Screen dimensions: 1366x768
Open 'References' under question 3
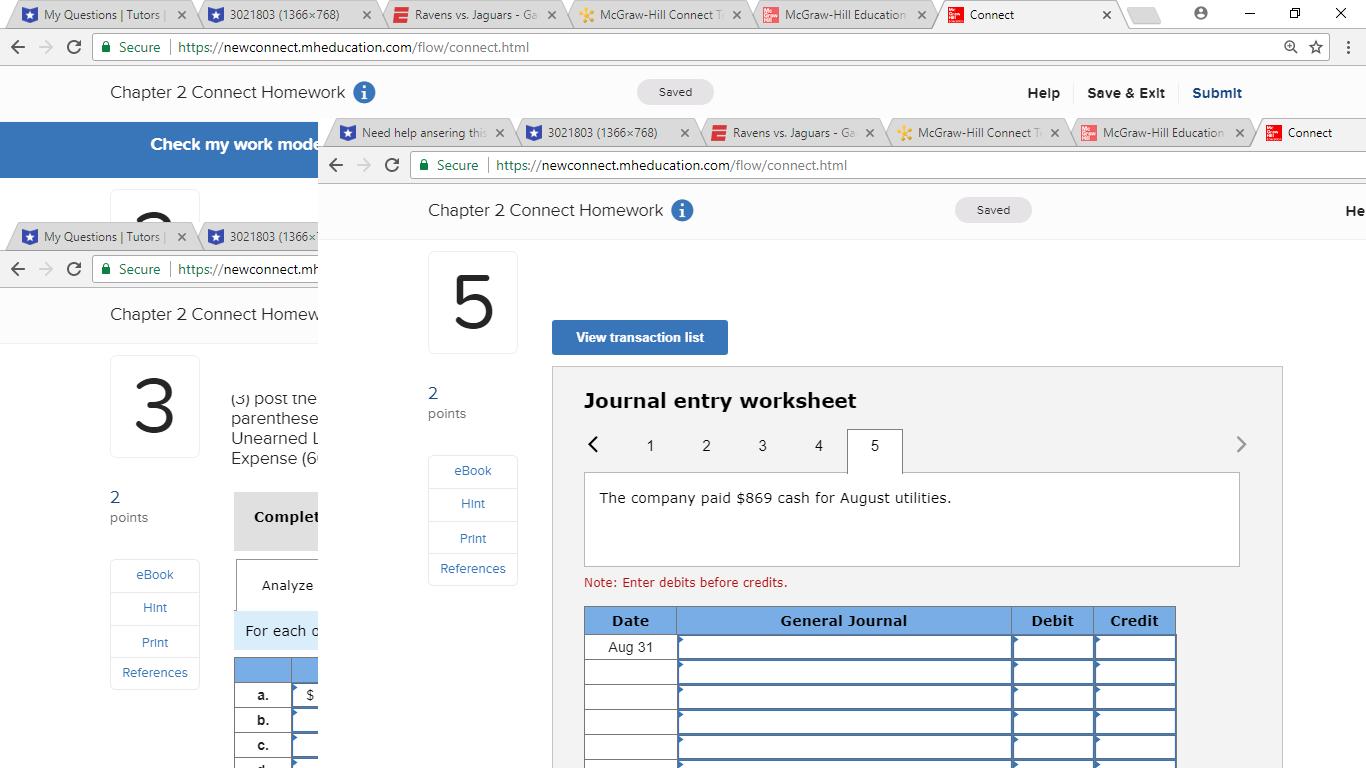pos(155,673)
